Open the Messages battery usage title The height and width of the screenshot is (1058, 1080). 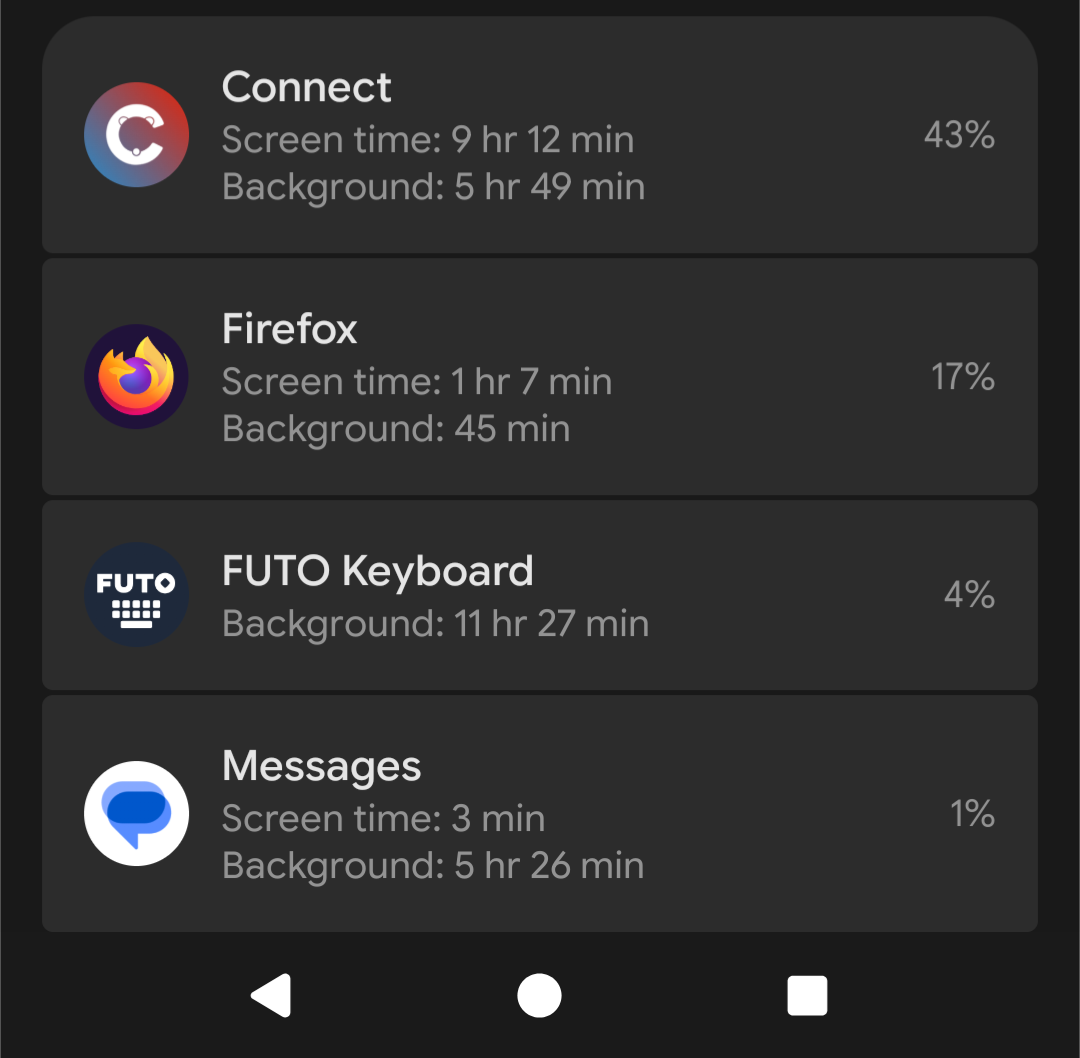(321, 767)
